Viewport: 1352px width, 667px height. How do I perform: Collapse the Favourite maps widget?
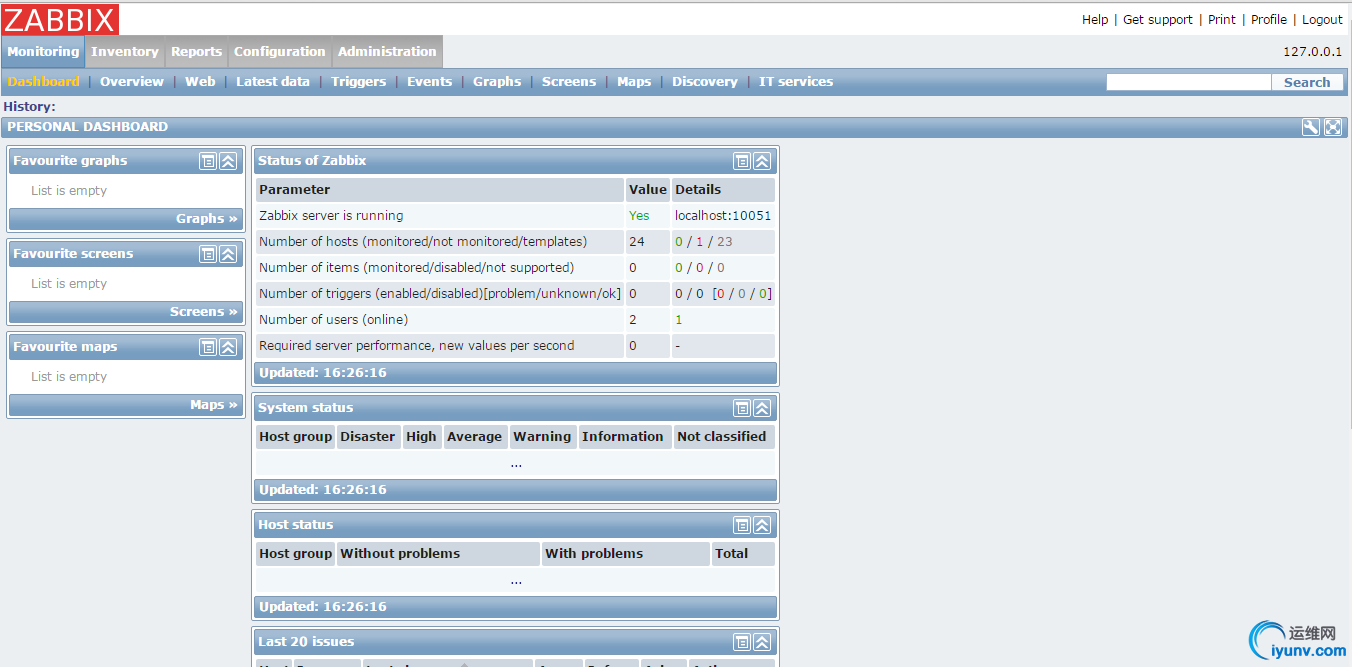228,347
